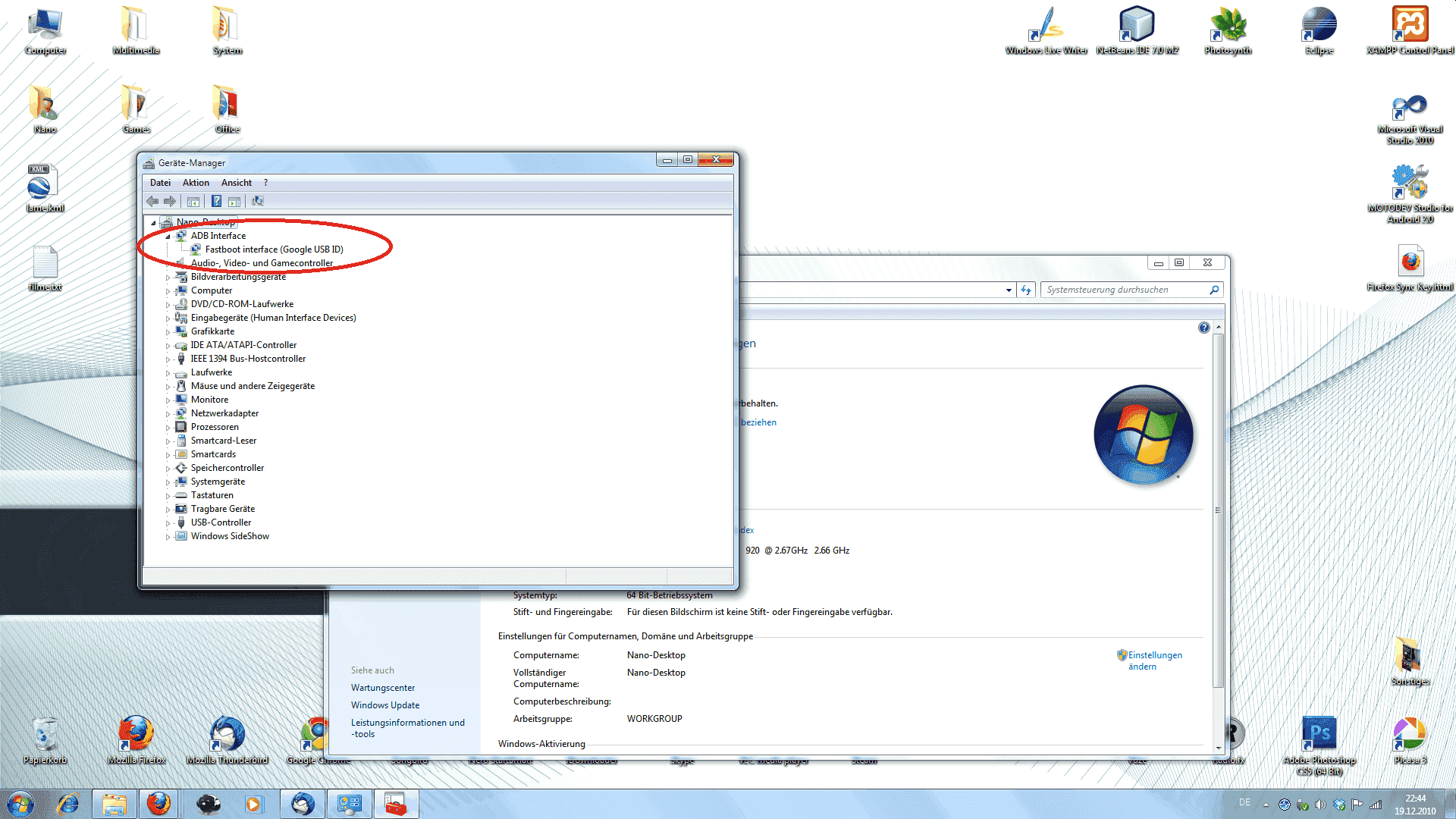Screen dimensions: 1456x819
Task: Switch to Control Panel taskbar button
Action: 350,804
